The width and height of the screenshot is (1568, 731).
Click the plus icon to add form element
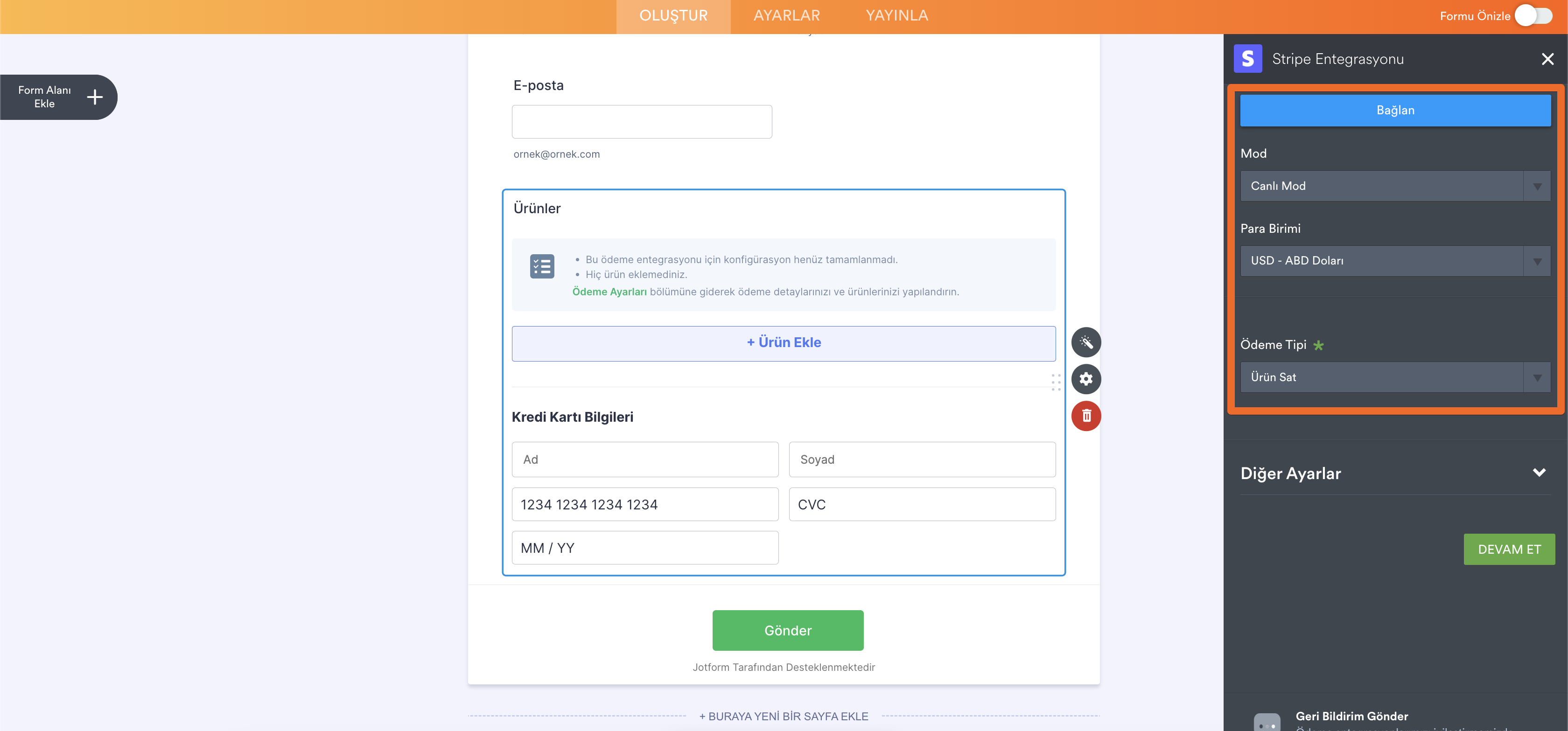[x=94, y=97]
